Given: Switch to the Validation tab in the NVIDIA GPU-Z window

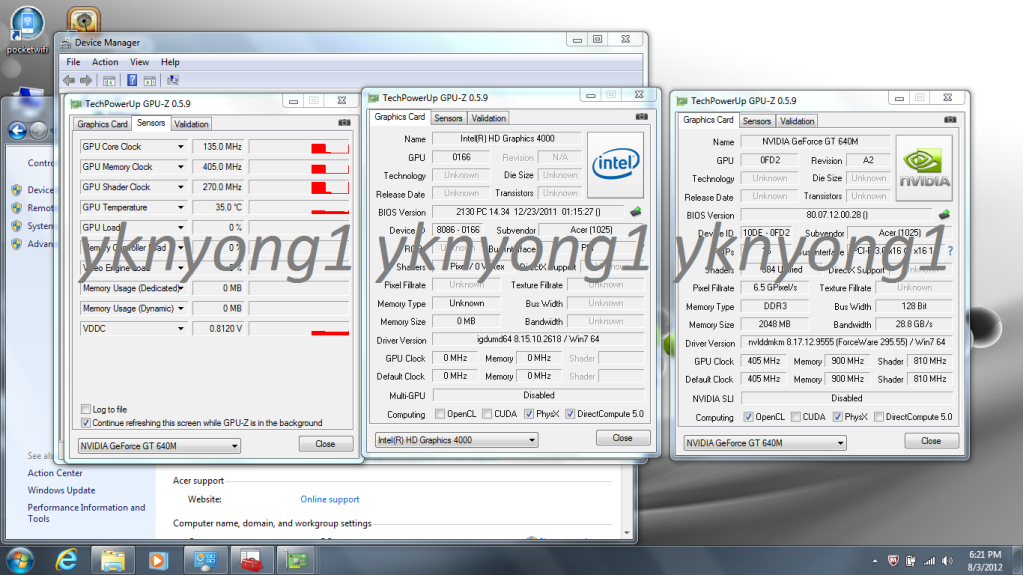Looking at the screenshot, I should click(x=797, y=121).
